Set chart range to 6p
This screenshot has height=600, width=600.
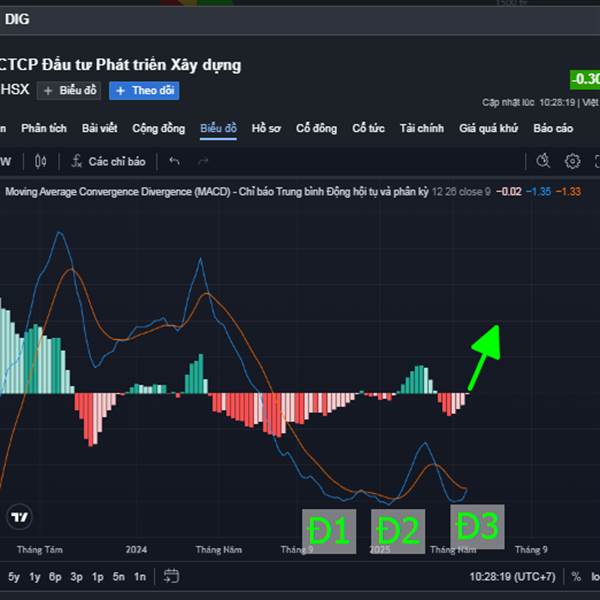55,577
